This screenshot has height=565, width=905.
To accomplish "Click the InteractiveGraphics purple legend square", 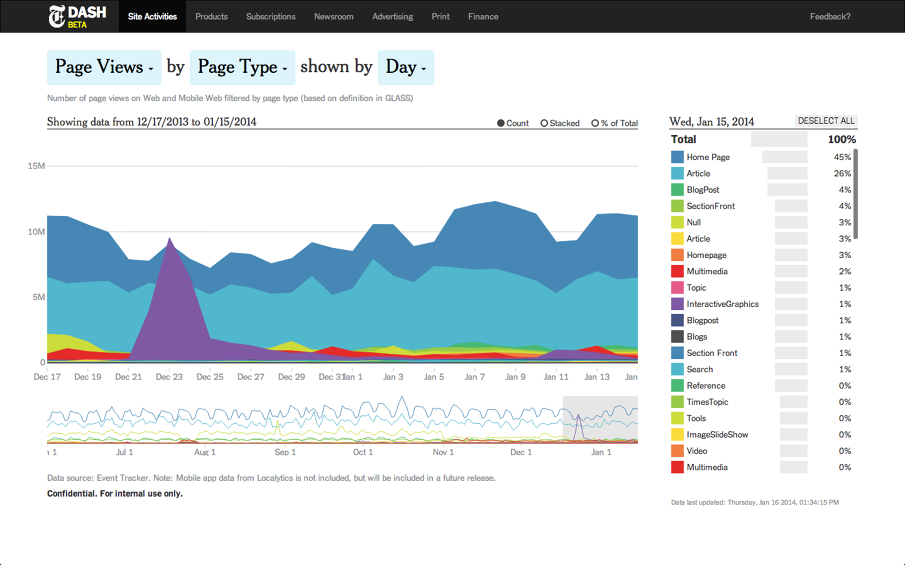I will pos(677,304).
